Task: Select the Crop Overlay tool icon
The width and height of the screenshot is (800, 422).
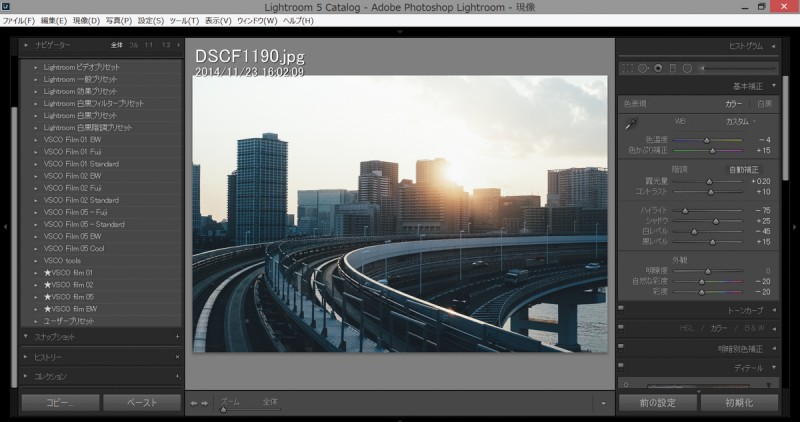Action: [x=628, y=68]
